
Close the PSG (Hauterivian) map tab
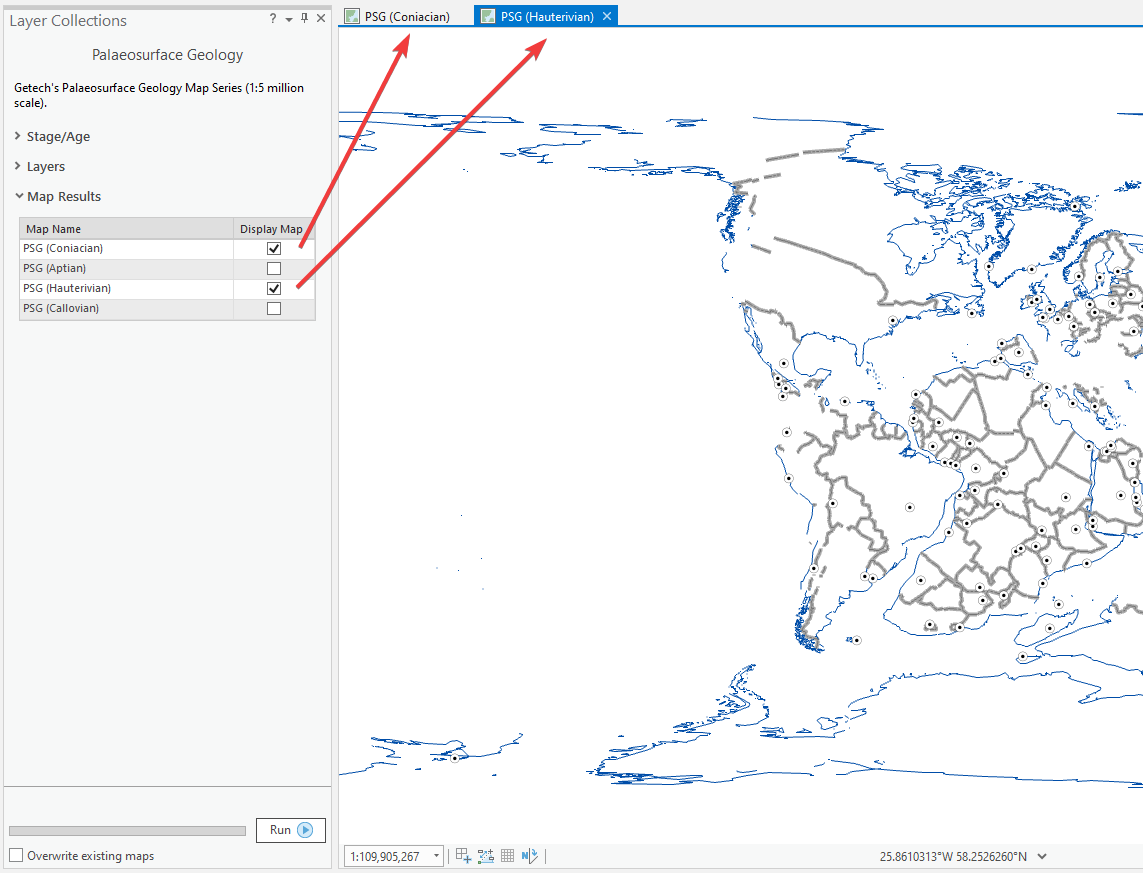(607, 17)
